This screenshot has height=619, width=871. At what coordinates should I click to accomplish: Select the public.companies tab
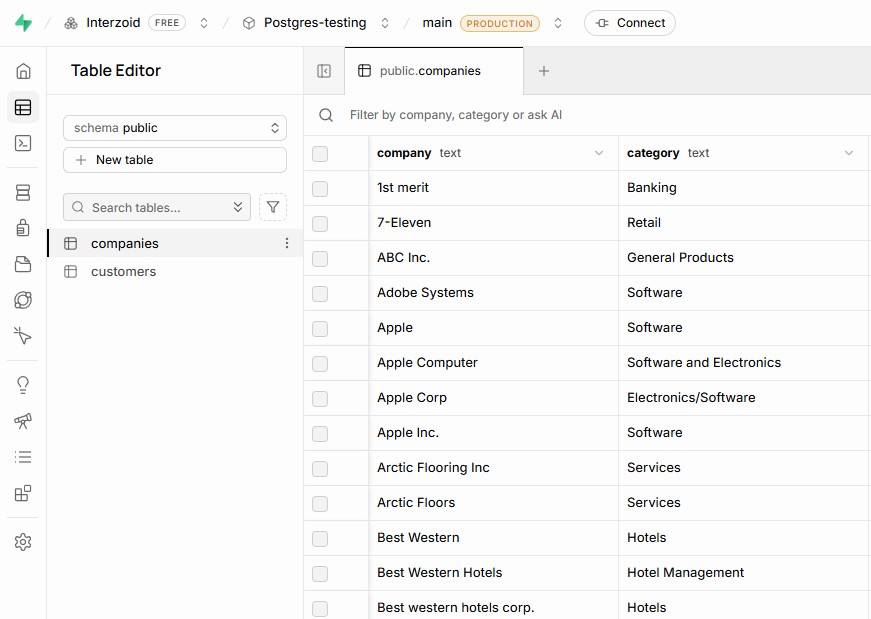pos(434,71)
